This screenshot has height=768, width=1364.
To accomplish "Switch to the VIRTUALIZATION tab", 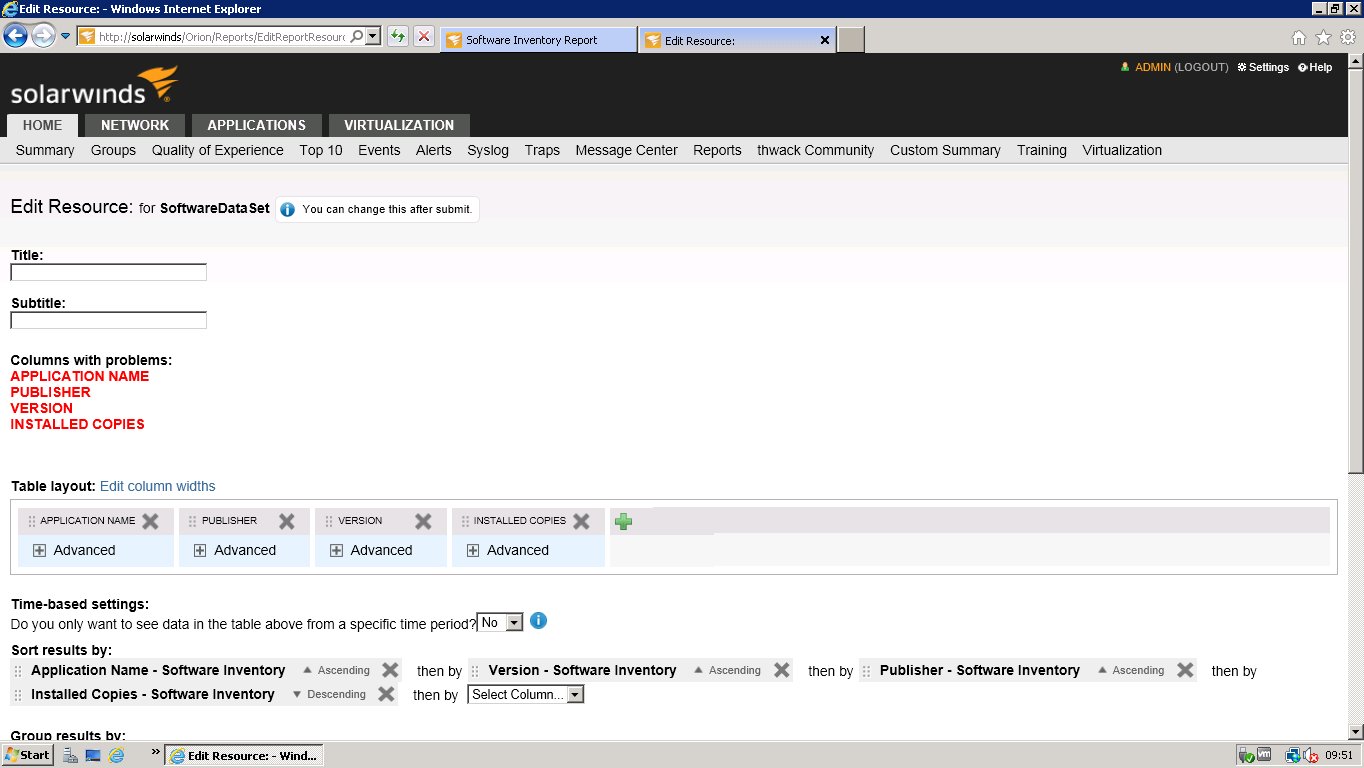I will pyautogui.click(x=399, y=125).
